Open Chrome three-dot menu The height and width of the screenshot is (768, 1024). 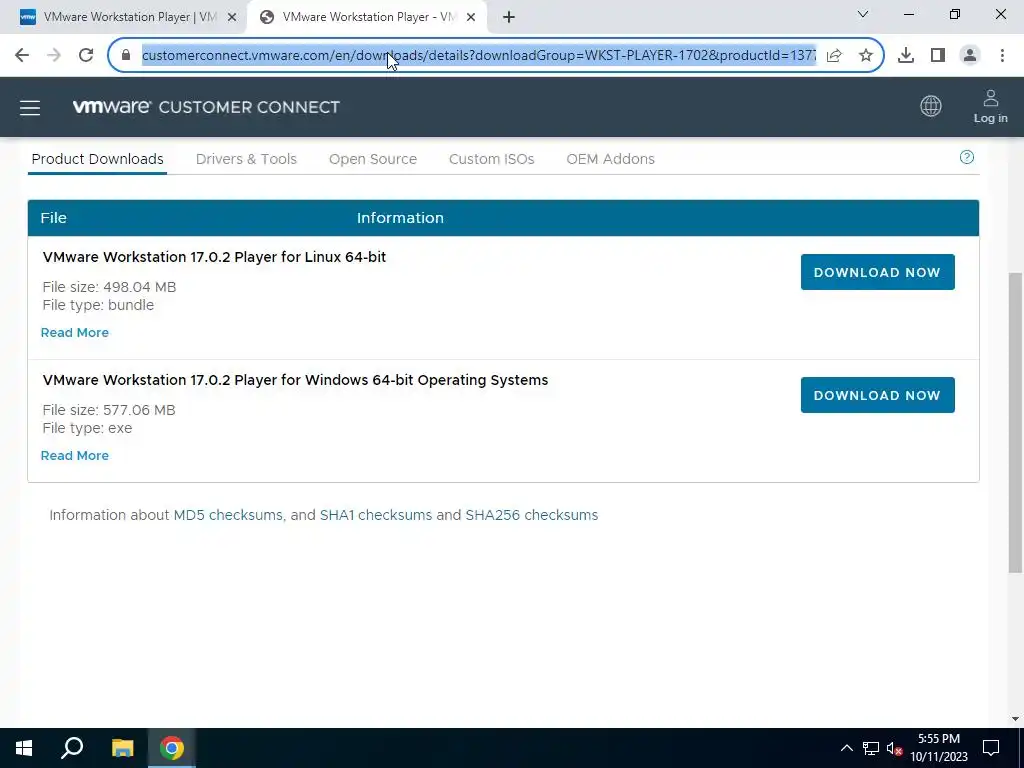point(1002,56)
